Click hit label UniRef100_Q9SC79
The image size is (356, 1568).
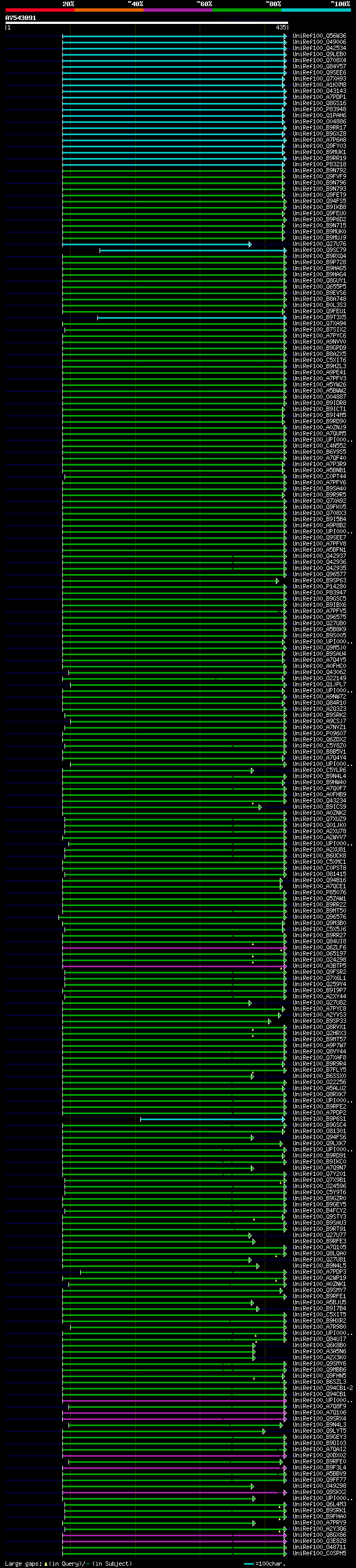pos(319,250)
